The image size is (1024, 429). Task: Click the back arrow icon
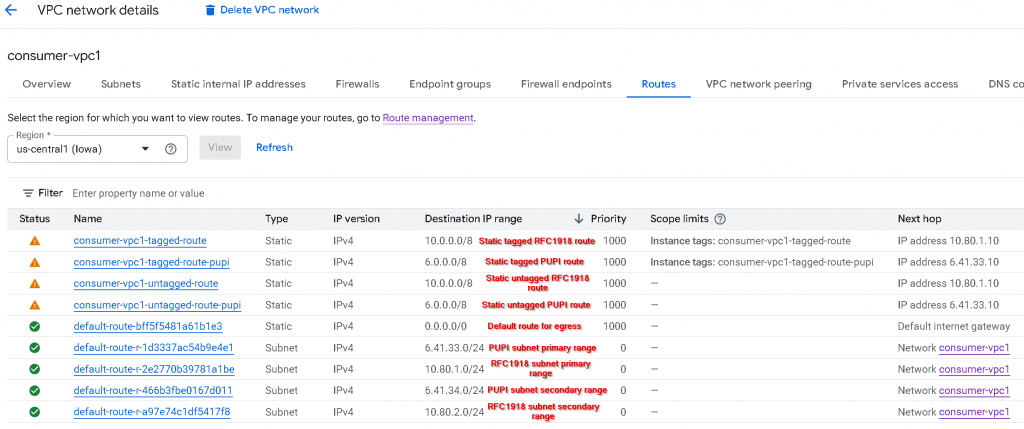pyautogui.click(x=12, y=10)
